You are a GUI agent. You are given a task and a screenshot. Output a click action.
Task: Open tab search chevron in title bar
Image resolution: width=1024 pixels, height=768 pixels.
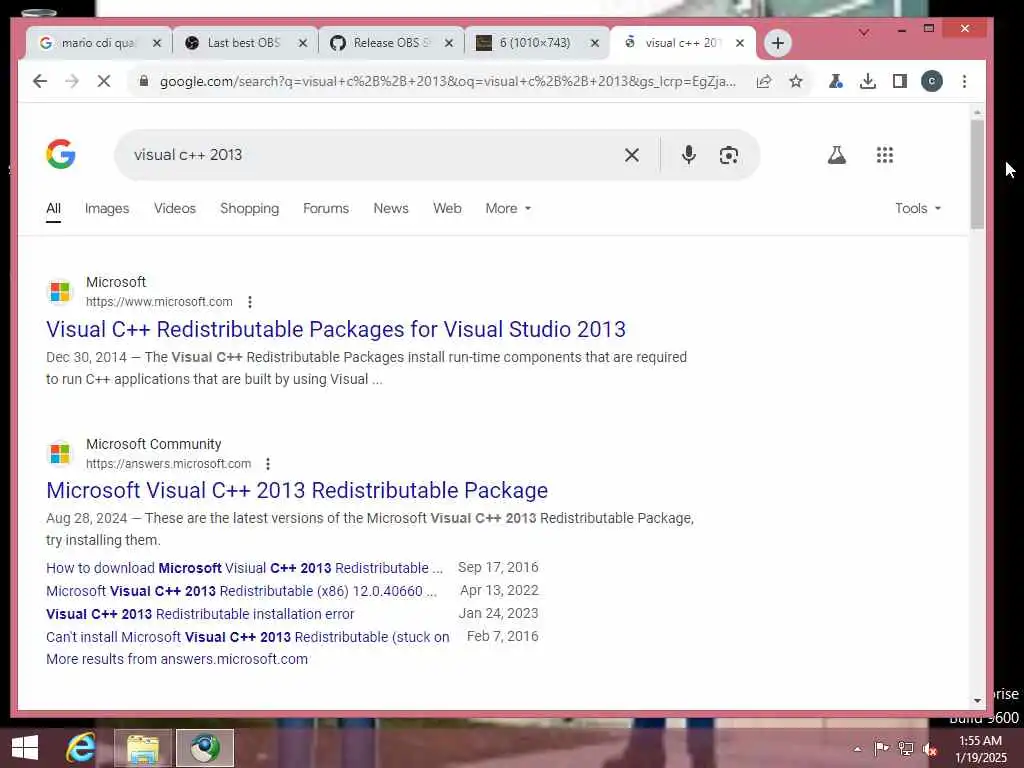pyautogui.click(x=863, y=32)
